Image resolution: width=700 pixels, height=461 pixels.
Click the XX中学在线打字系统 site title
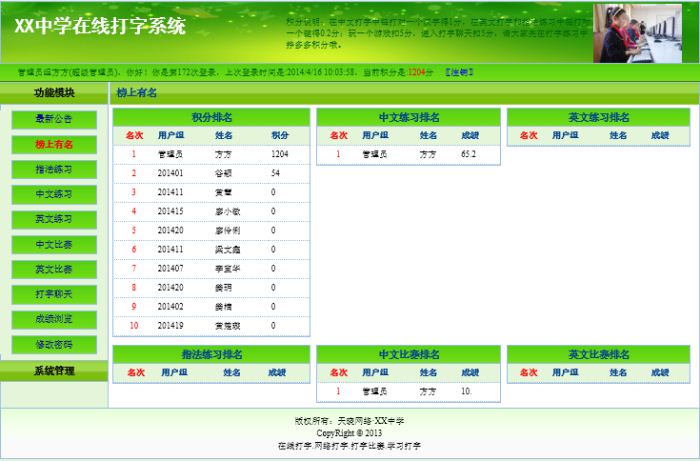(100, 27)
